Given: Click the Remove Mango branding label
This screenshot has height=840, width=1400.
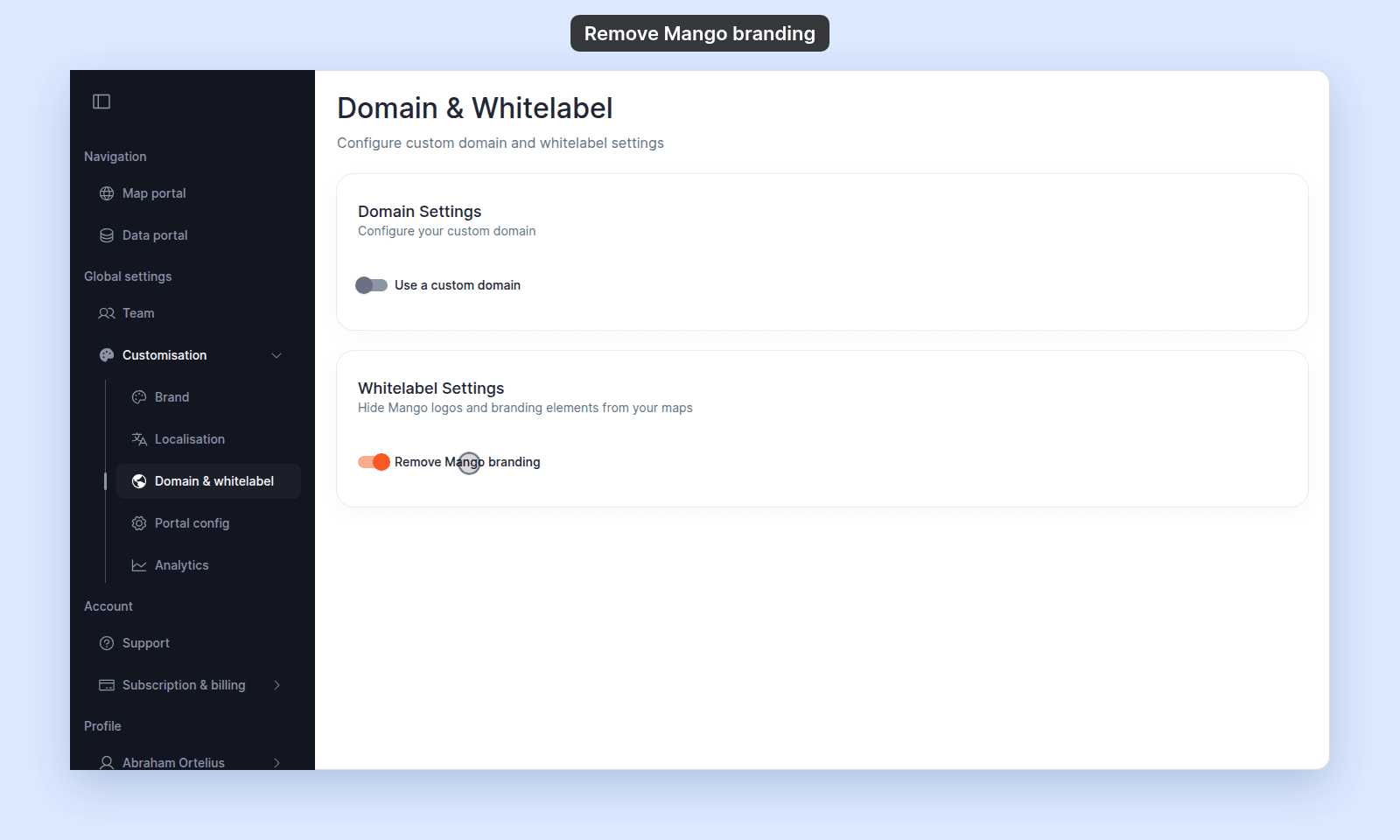Looking at the screenshot, I should click(467, 462).
